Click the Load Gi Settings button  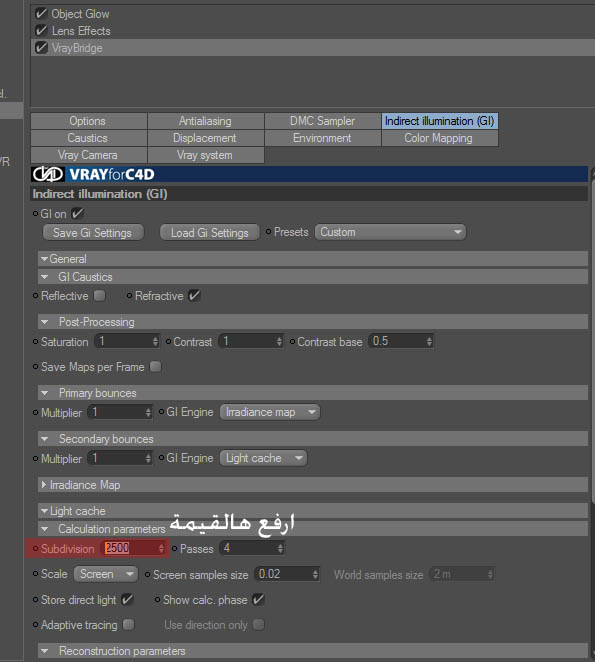[209, 233]
